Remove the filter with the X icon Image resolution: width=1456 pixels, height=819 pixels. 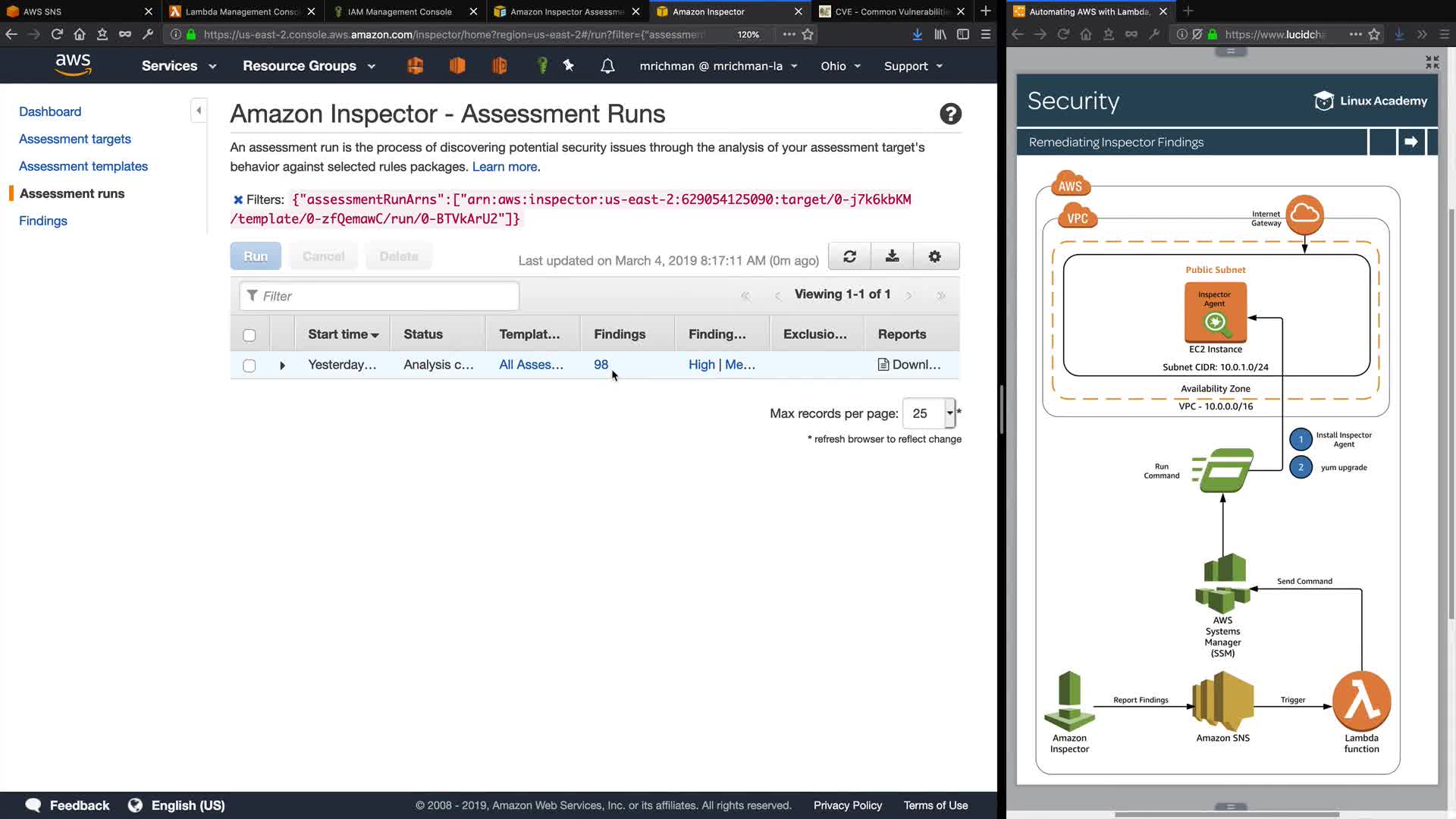[237, 199]
